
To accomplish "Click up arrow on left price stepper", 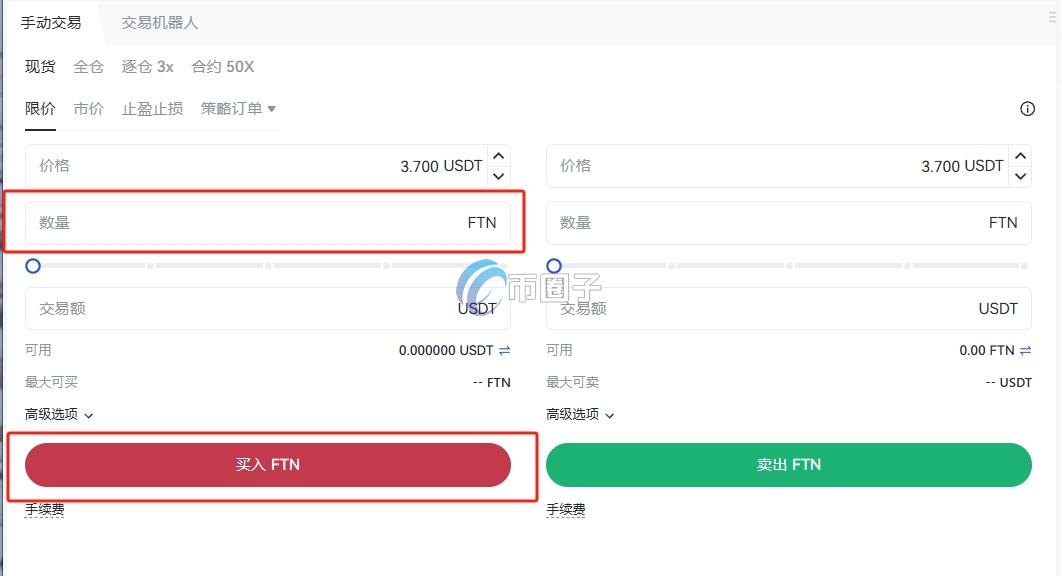I will [x=498, y=155].
